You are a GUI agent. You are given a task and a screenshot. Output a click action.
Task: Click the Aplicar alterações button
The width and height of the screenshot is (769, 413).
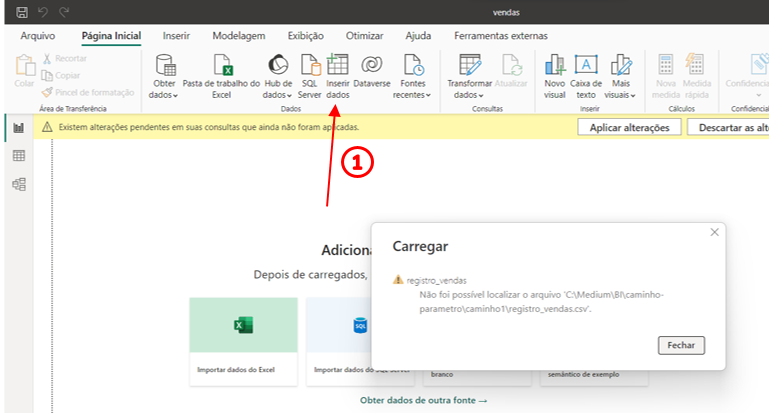[x=629, y=128]
